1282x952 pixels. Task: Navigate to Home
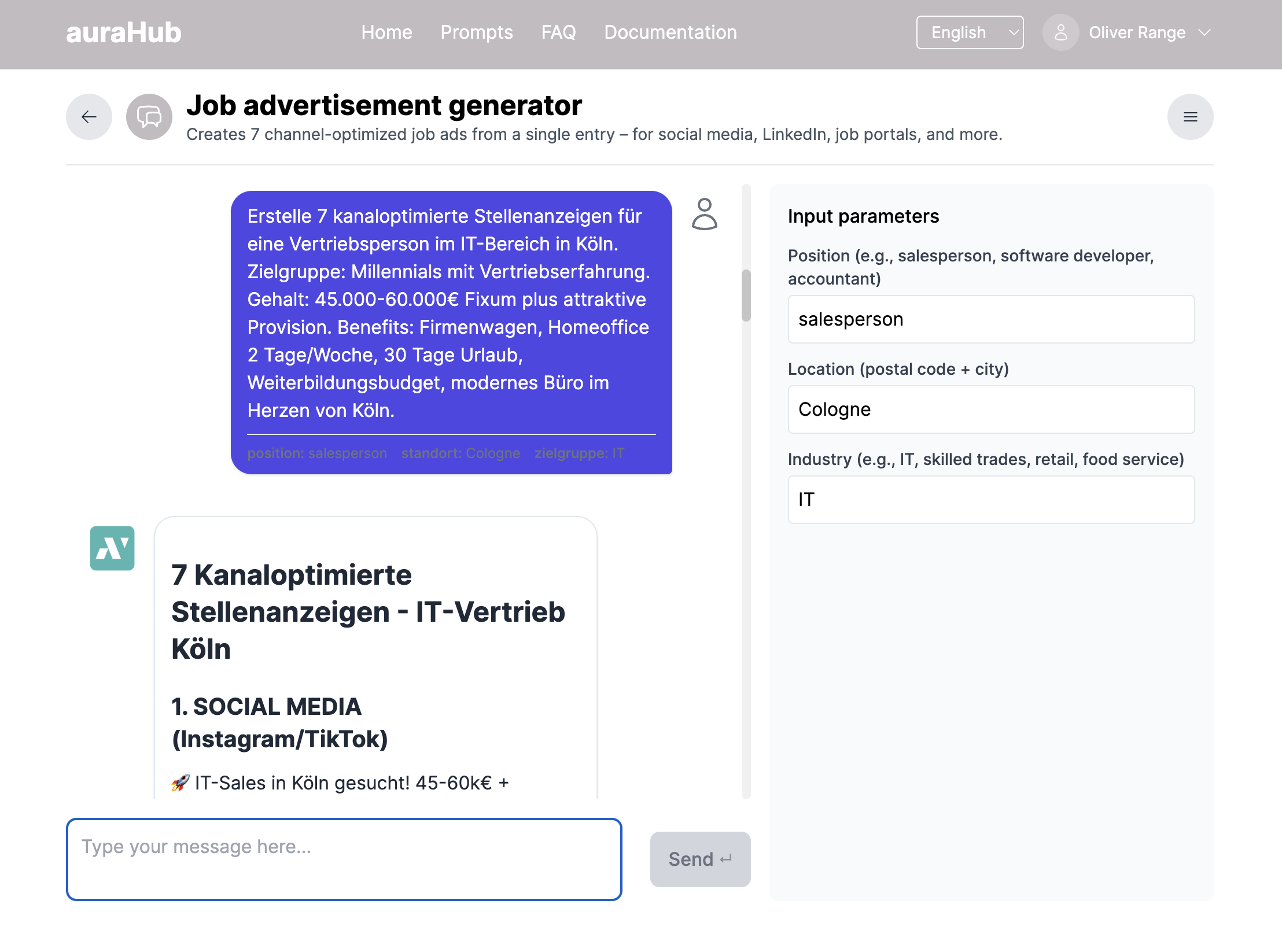pyautogui.click(x=386, y=32)
